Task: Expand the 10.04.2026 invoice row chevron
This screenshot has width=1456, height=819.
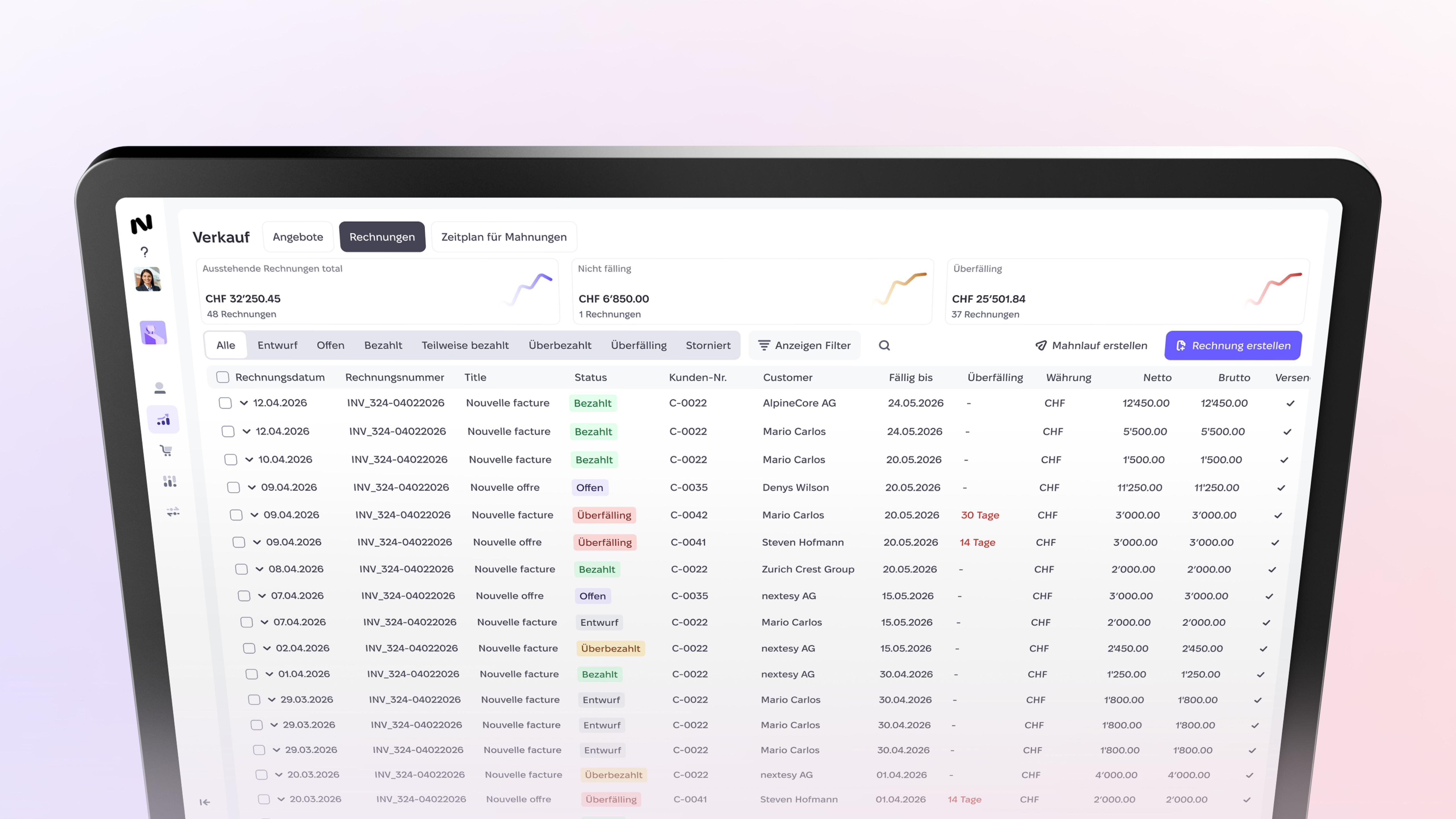Action: click(249, 460)
